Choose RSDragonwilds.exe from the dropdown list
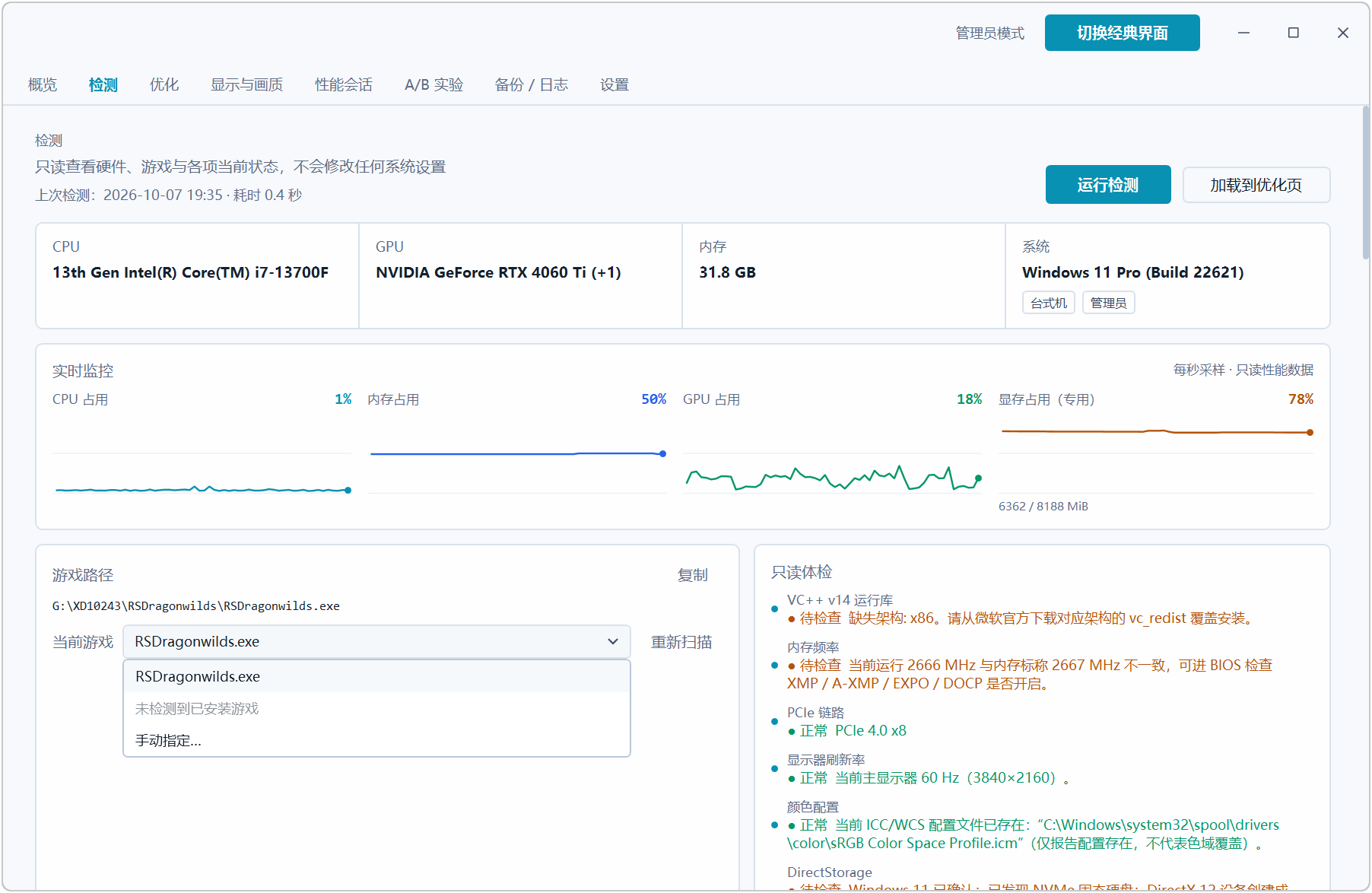 (x=376, y=676)
